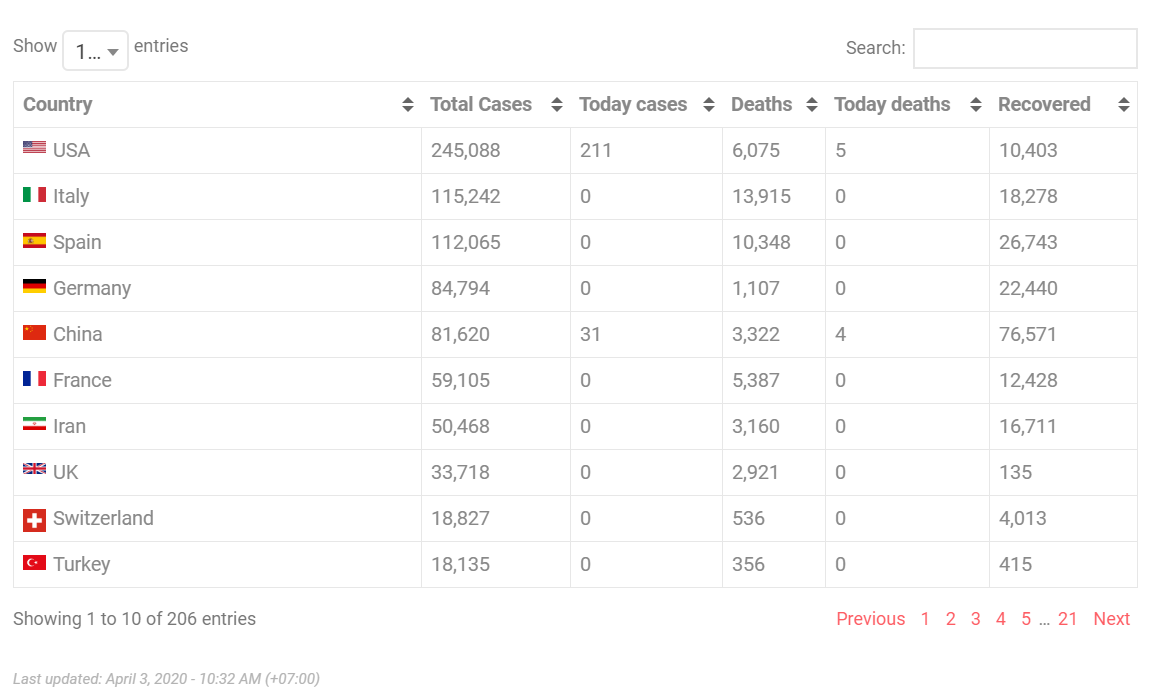Viewport: 1152px width, 698px height.
Task: Click sort arrows on Total Cases column
Action: [557, 105]
